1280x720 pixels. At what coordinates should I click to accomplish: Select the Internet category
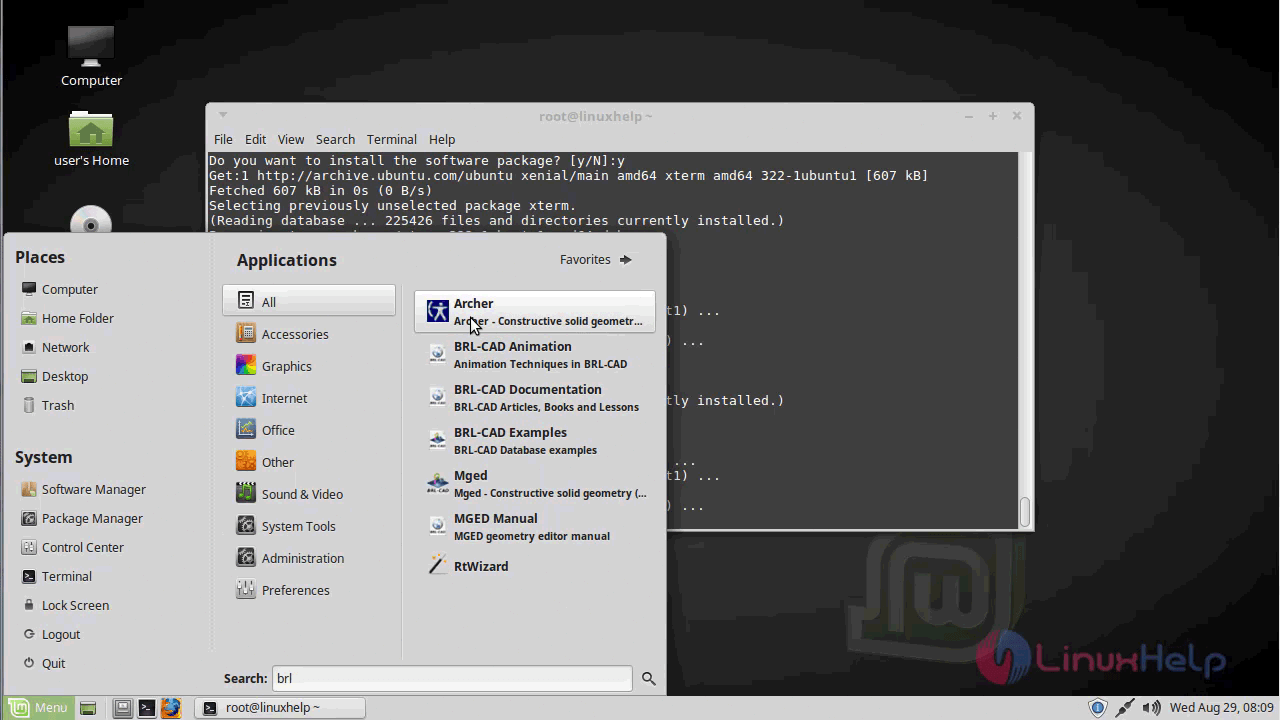[309, 398]
